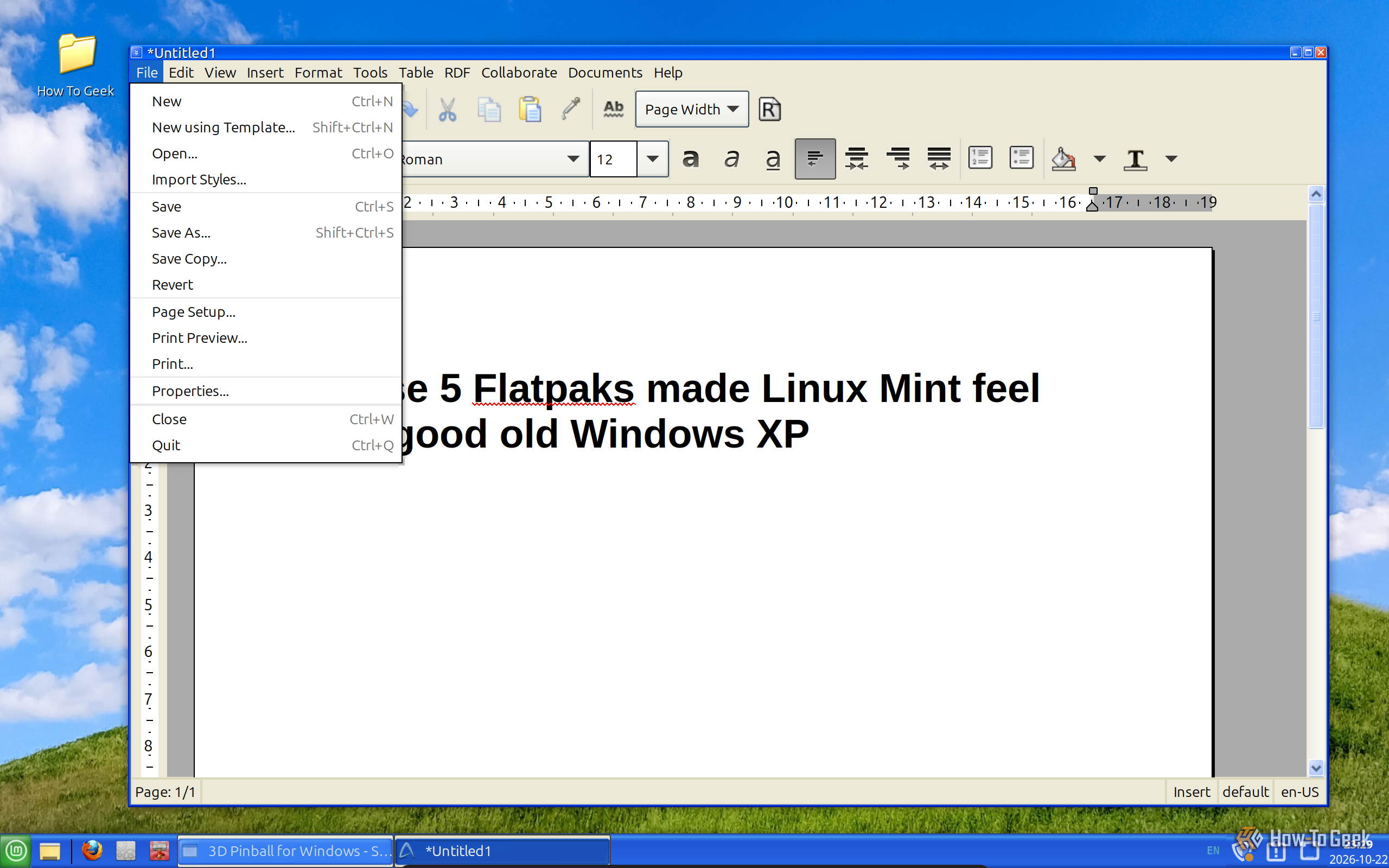
Task: Insert a numbered list
Action: pyautogui.click(x=980, y=158)
